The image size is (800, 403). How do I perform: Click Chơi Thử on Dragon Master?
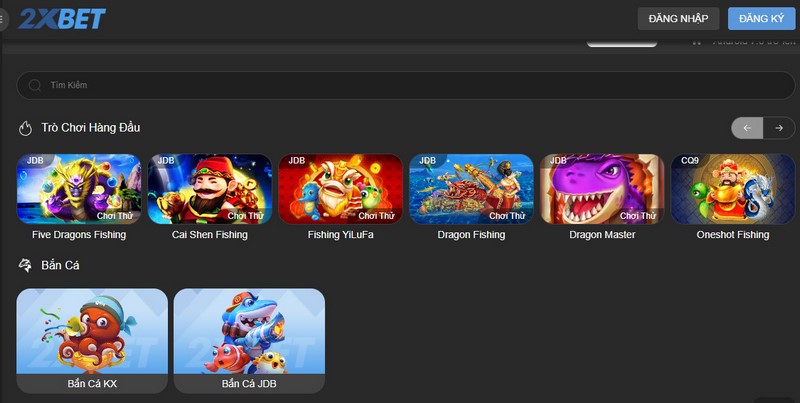(638, 216)
